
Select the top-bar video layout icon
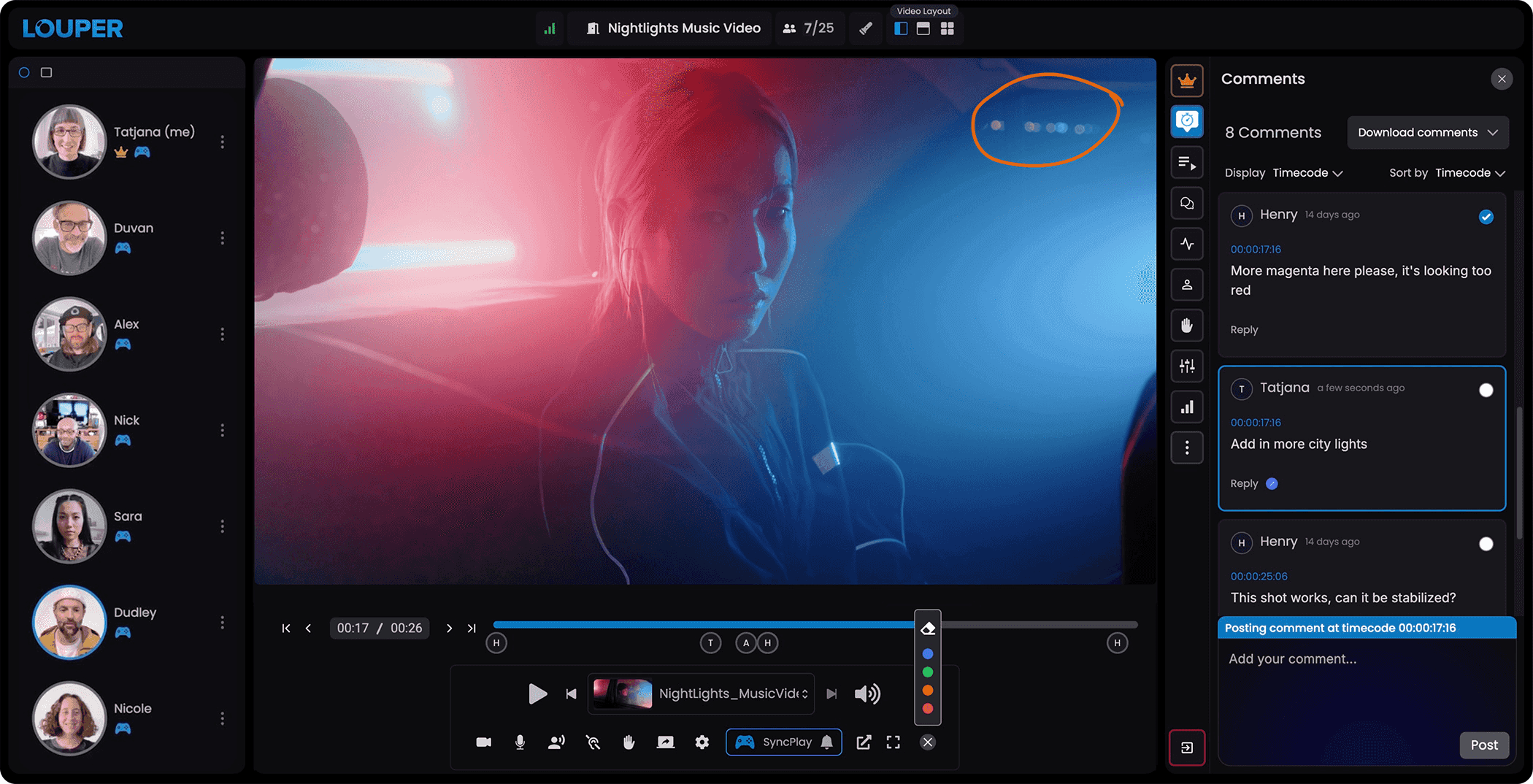(x=923, y=28)
